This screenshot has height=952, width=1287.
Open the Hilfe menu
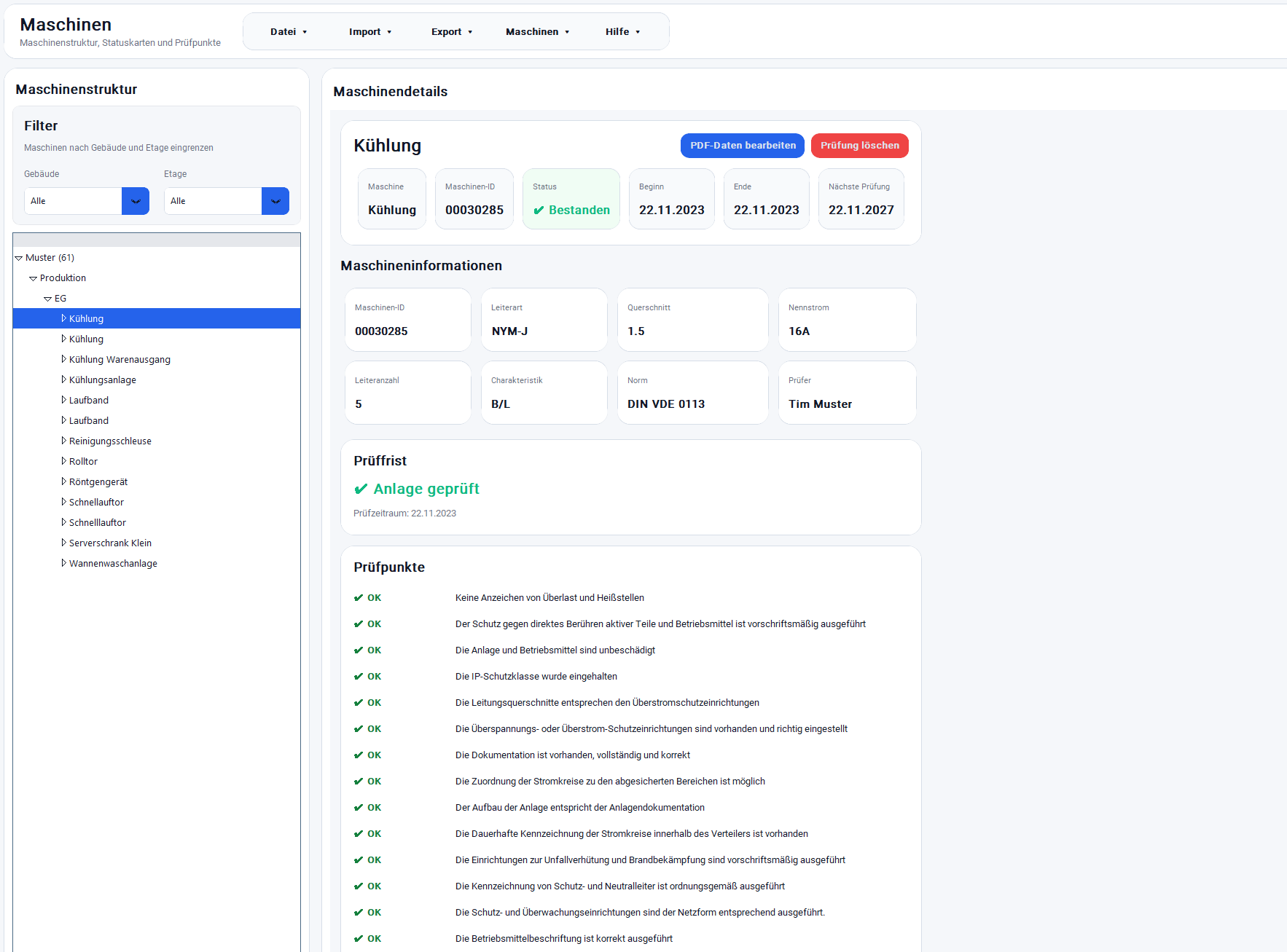point(622,32)
